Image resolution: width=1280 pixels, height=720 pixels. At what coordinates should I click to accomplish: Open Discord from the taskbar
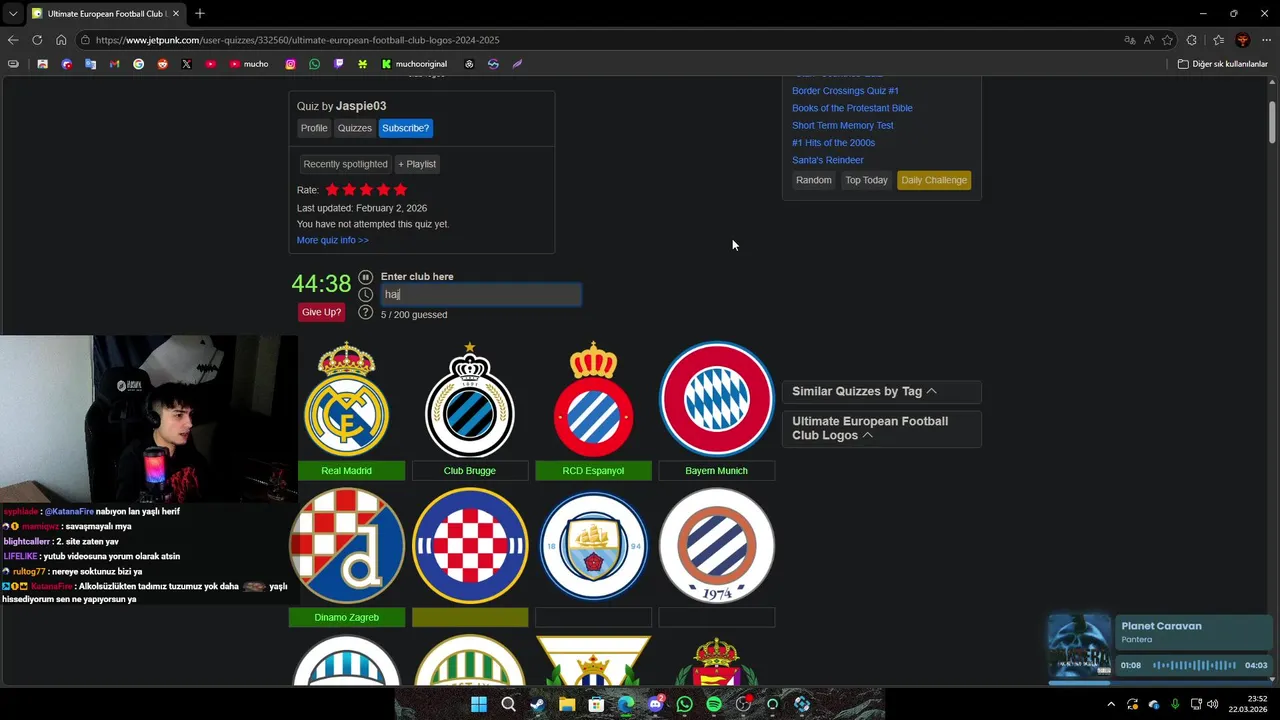[655, 704]
